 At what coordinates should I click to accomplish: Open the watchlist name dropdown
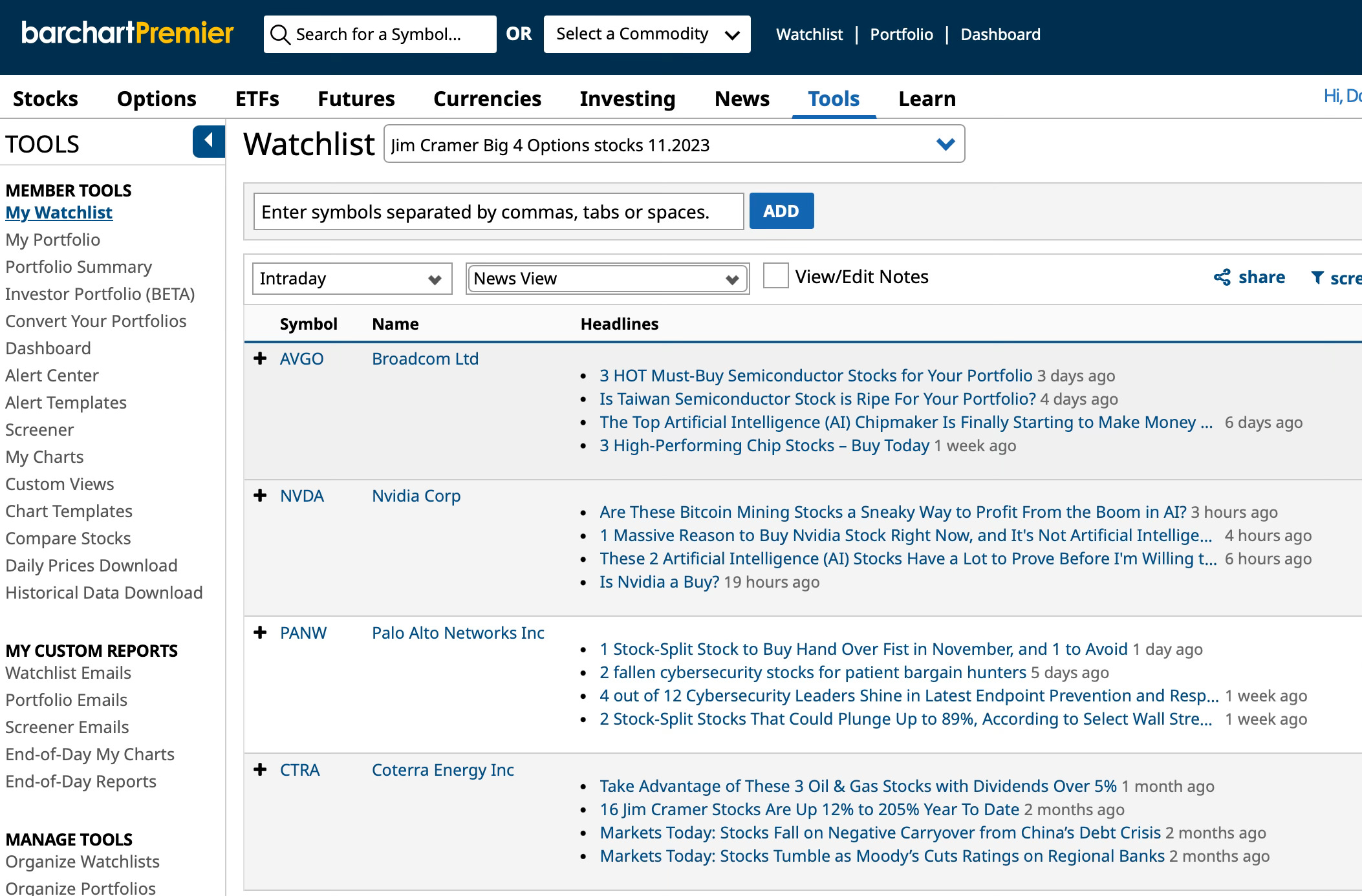coord(674,144)
